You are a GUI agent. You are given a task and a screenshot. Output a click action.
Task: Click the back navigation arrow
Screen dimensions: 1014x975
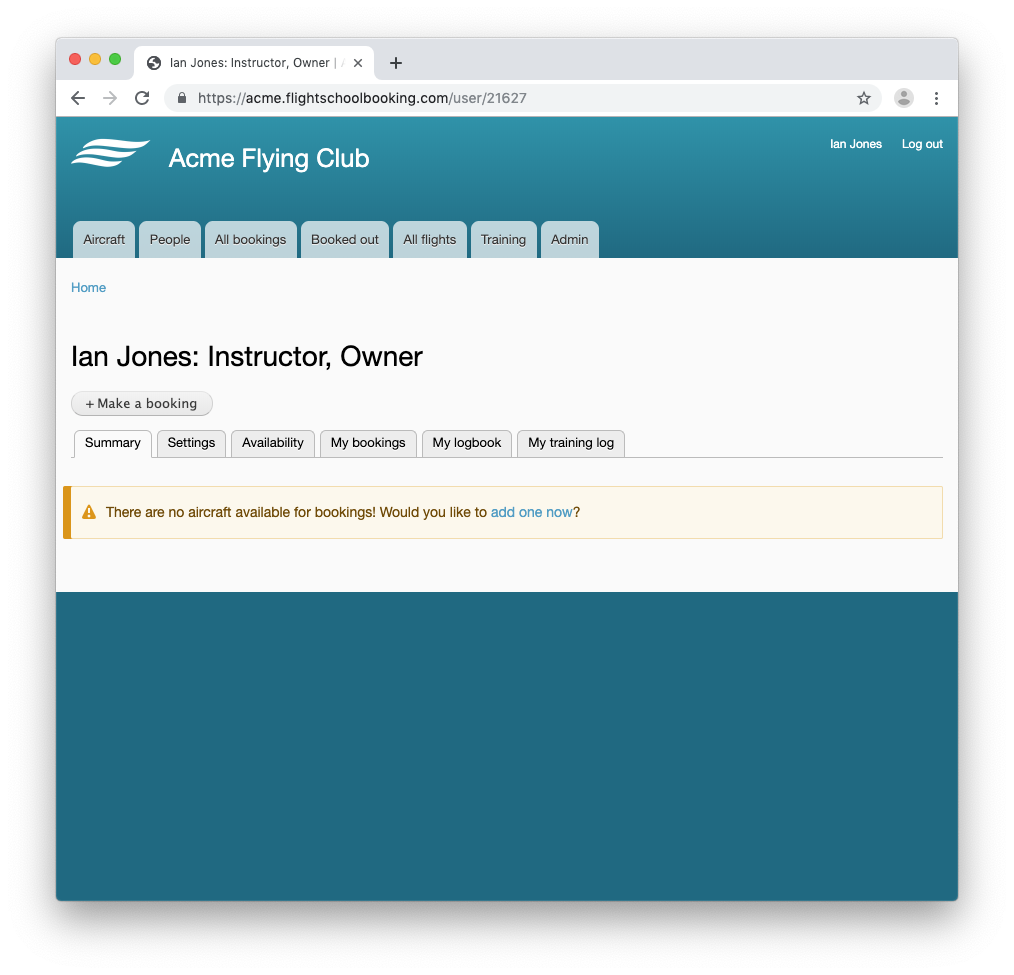pos(78,98)
